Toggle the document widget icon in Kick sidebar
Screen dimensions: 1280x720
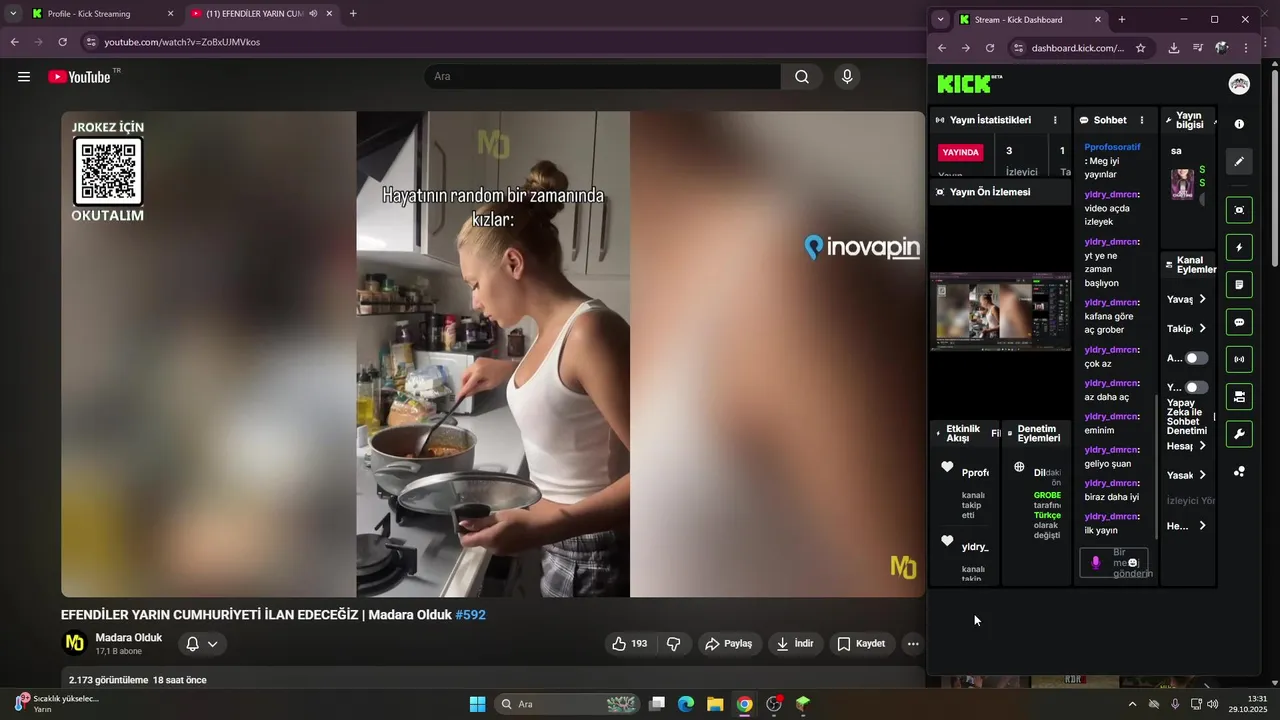click(1239, 285)
